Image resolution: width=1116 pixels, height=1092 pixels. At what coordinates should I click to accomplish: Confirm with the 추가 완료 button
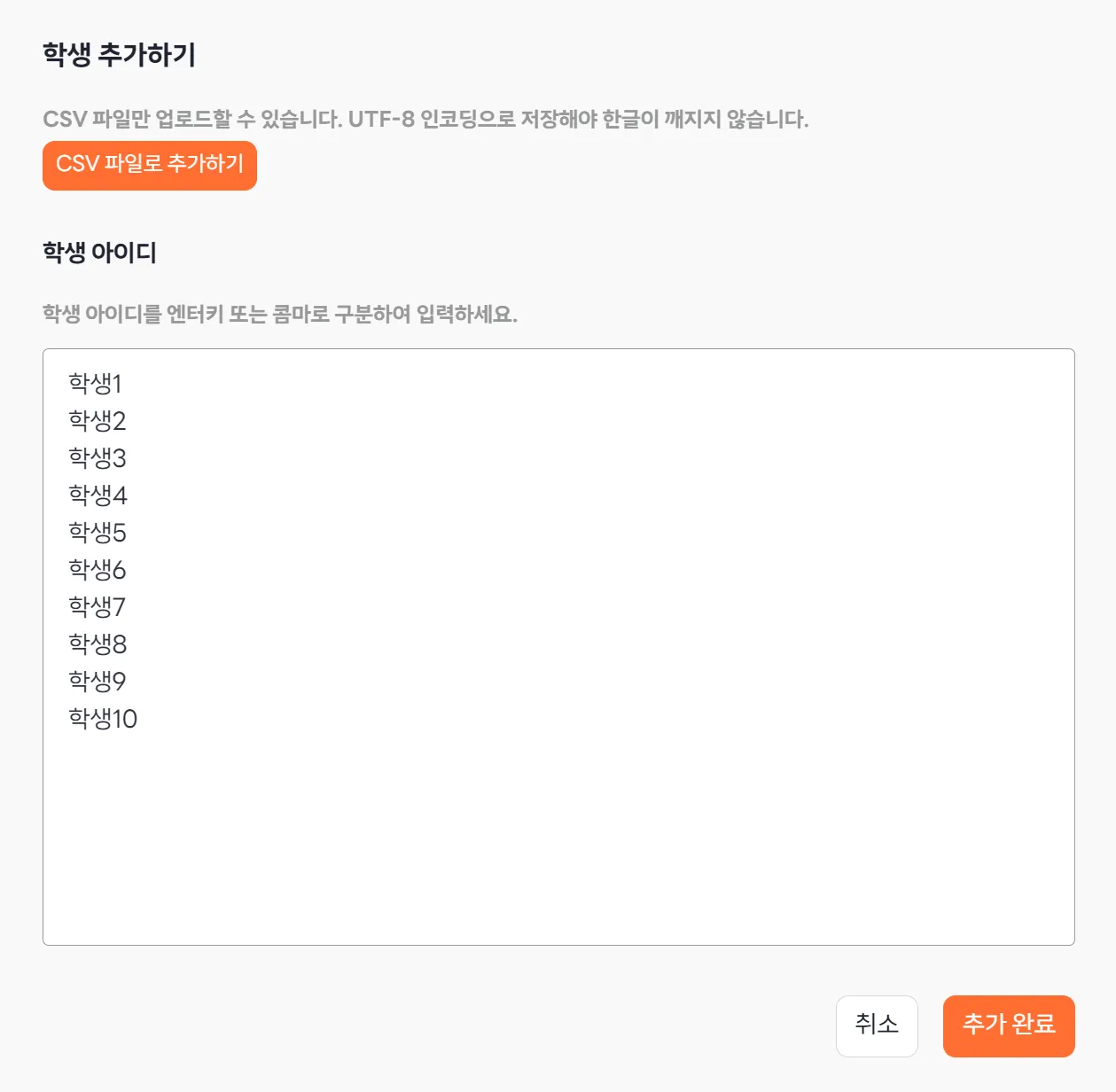click(1008, 1026)
